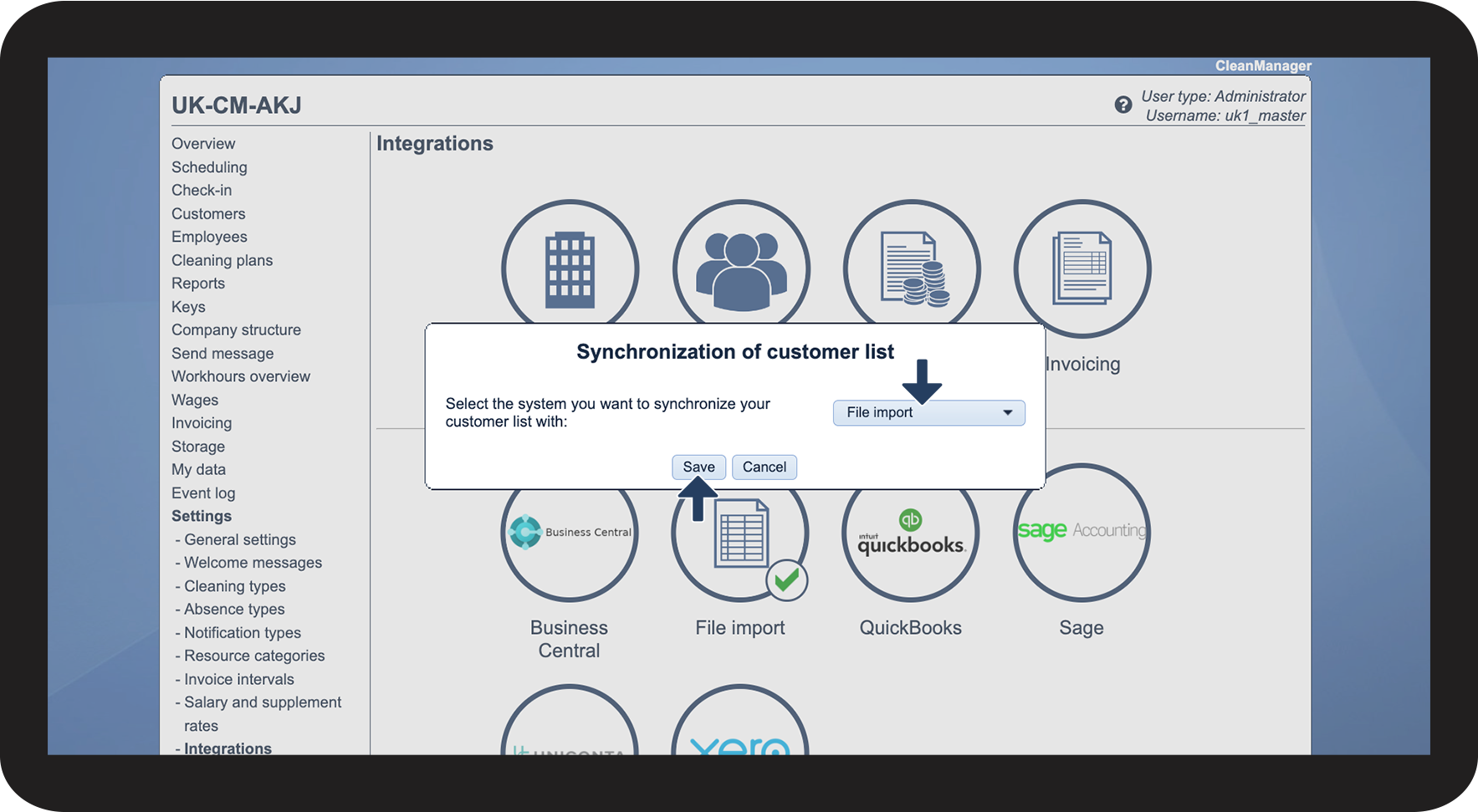Click the UK-CM-AKJ heading
Screen dimensions: 1478x812
pos(237,105)
